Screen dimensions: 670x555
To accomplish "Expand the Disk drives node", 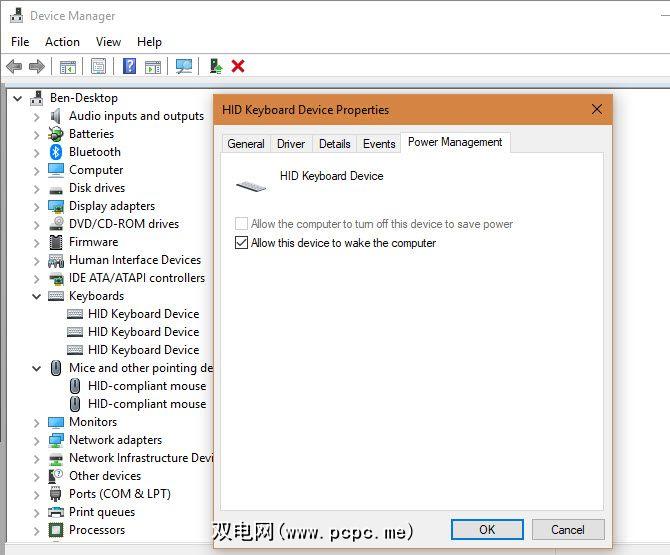I will (37, 188).
